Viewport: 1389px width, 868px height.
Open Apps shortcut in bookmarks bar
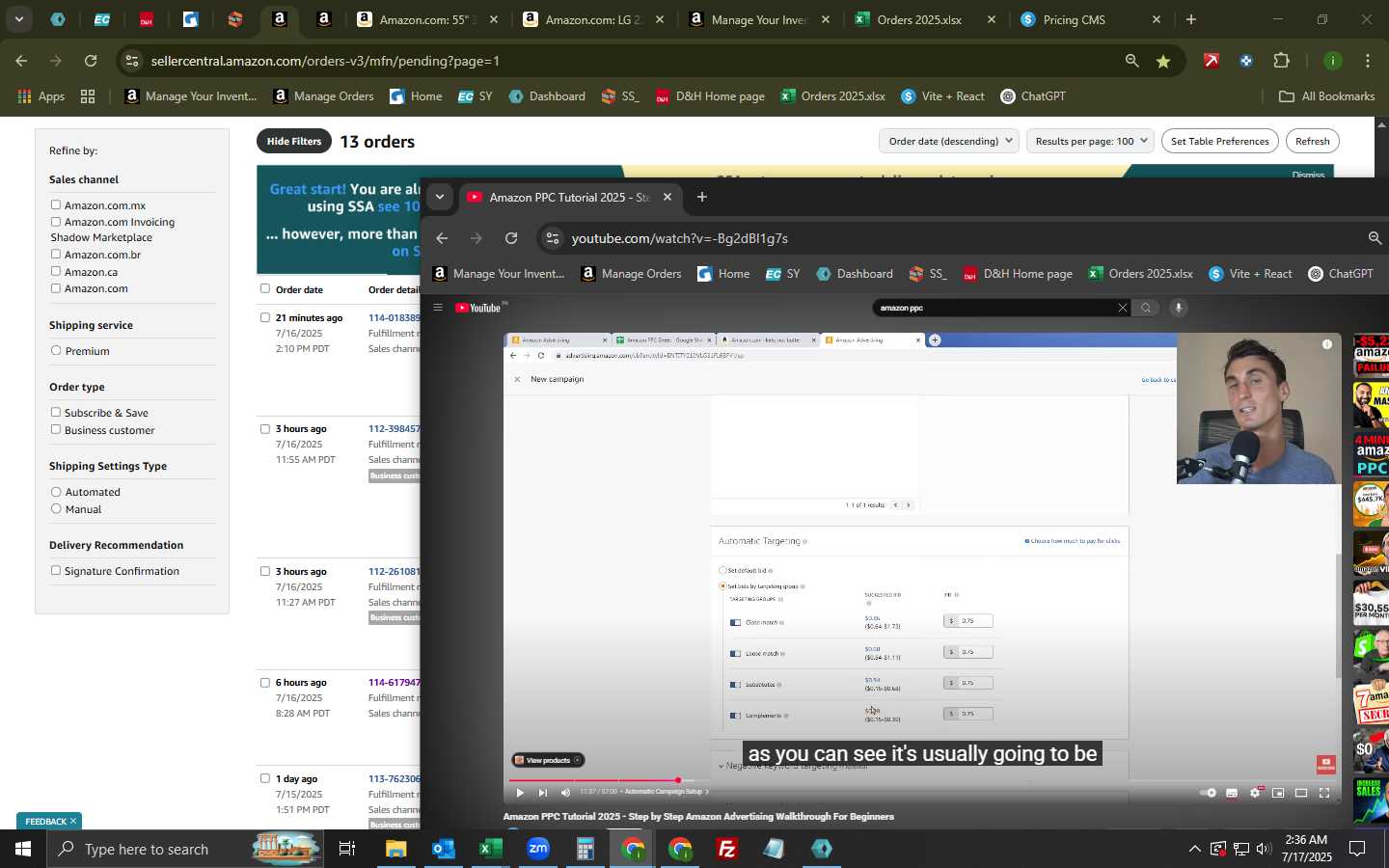coord(41,96)
